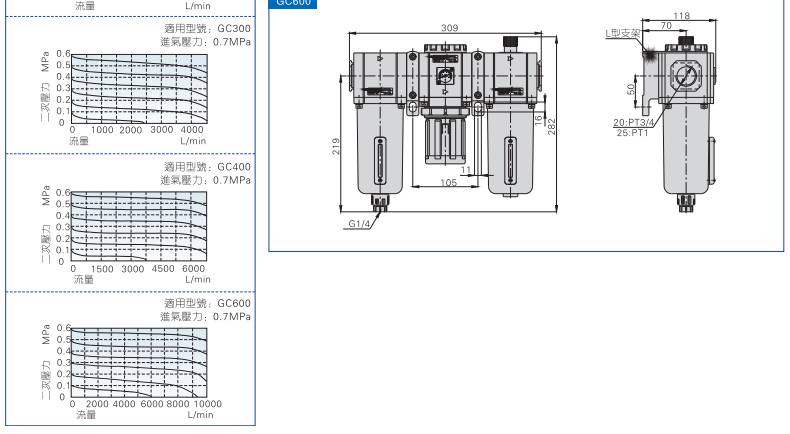Screen dimensions: 790x434
Task: Click the 11 dimension label
Action: pos(466,170)
